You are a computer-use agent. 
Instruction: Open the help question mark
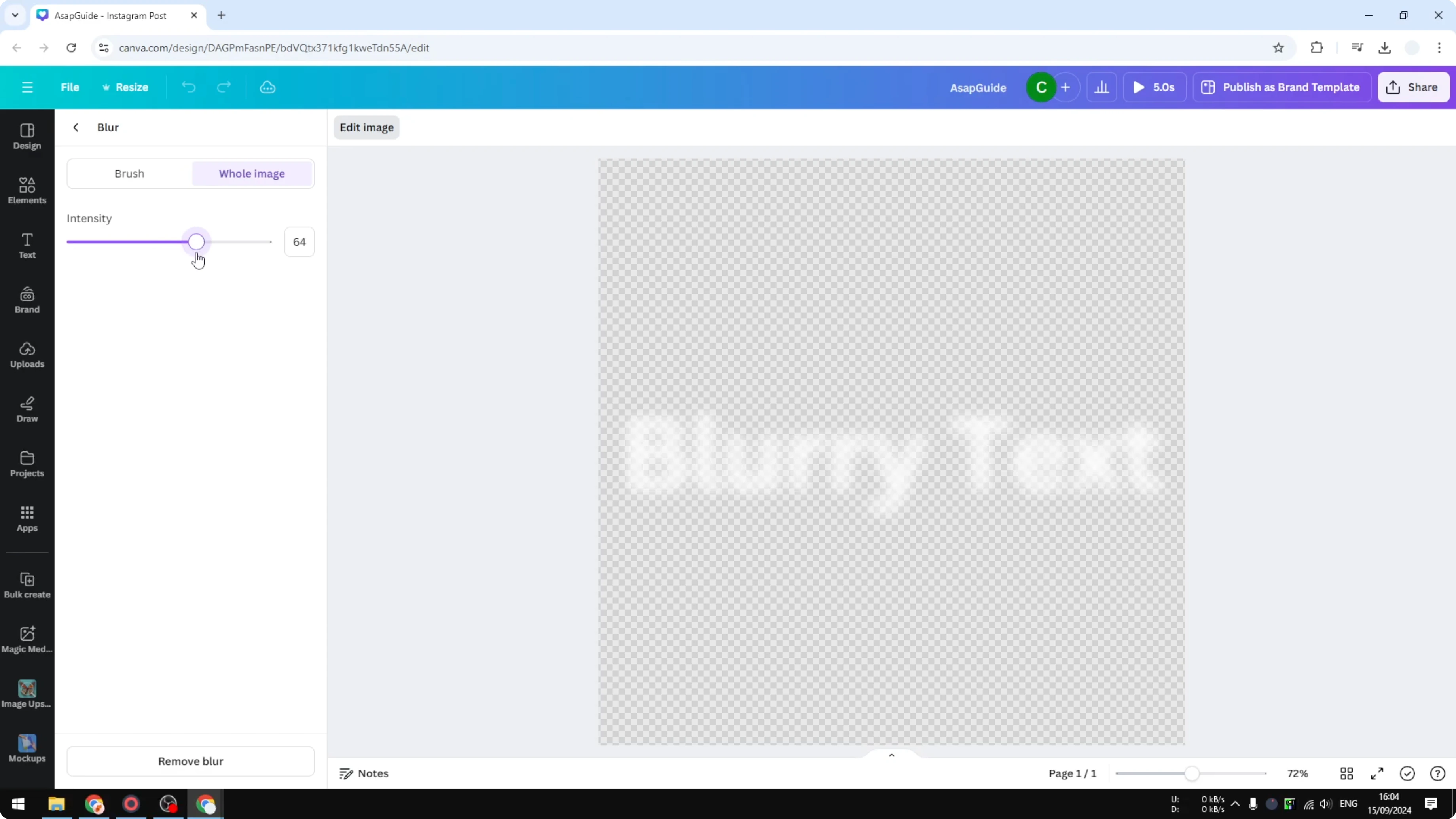click(x=1437, y=773)
